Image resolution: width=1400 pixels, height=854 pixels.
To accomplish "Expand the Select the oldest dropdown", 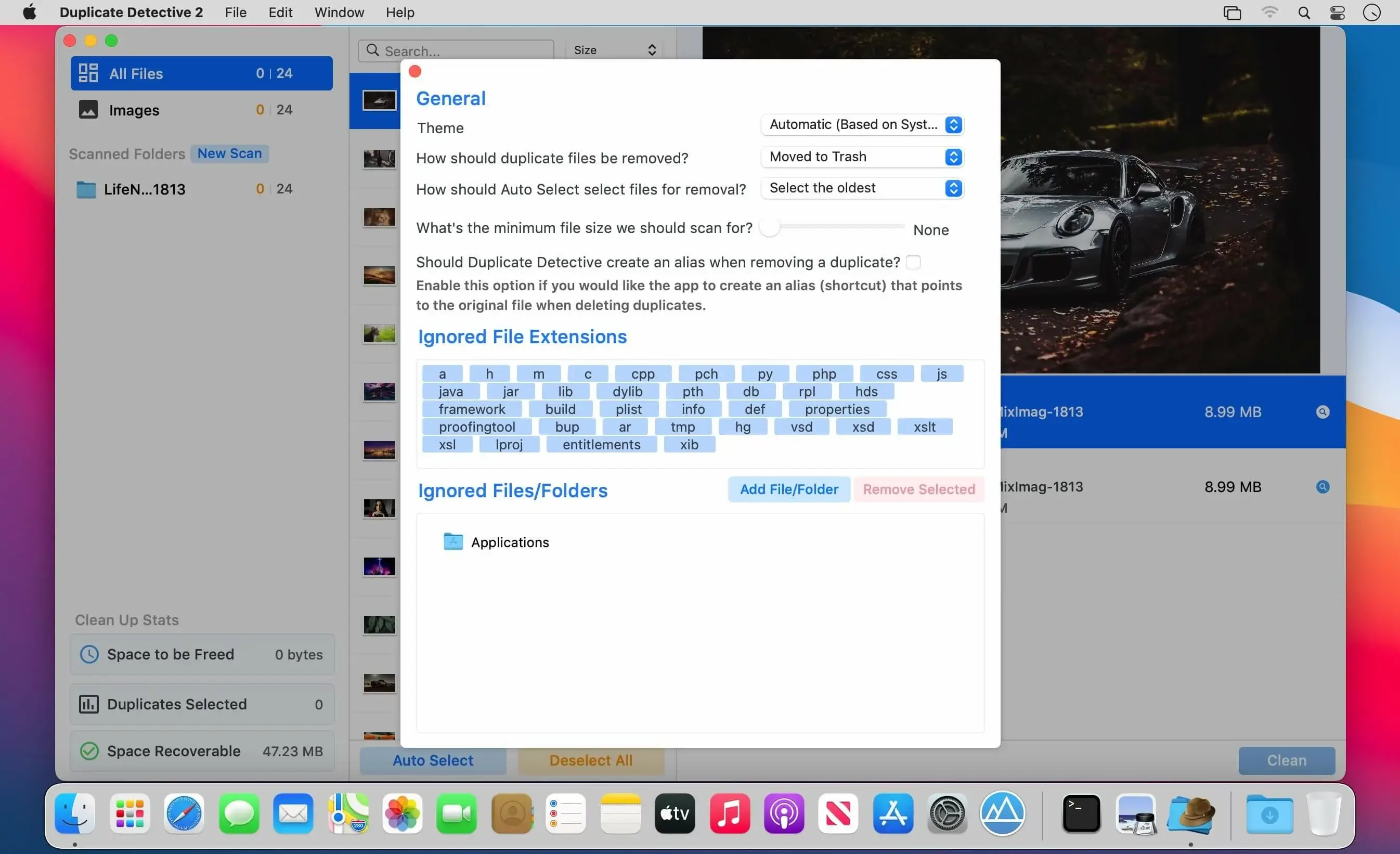I will [x=862, y=188].
